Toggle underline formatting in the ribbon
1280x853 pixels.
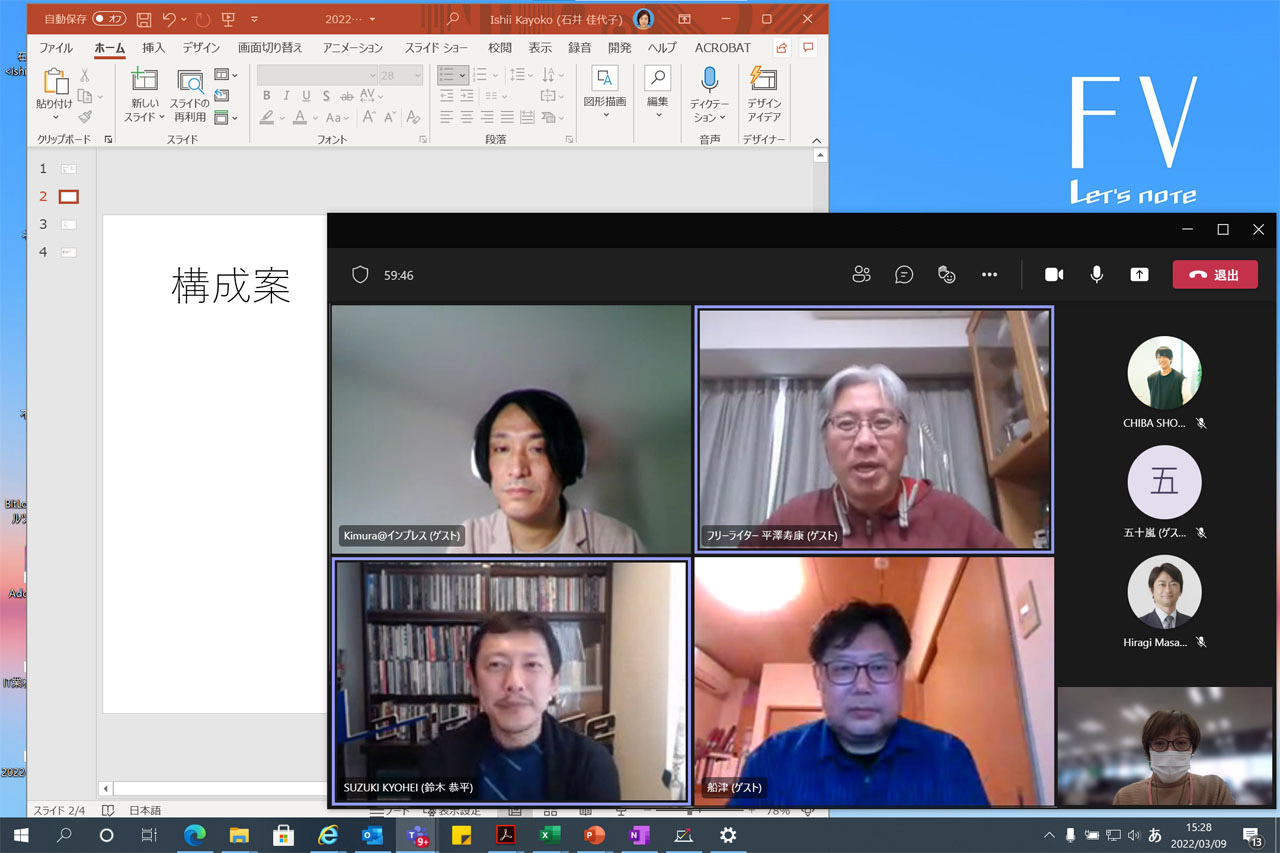304,96
